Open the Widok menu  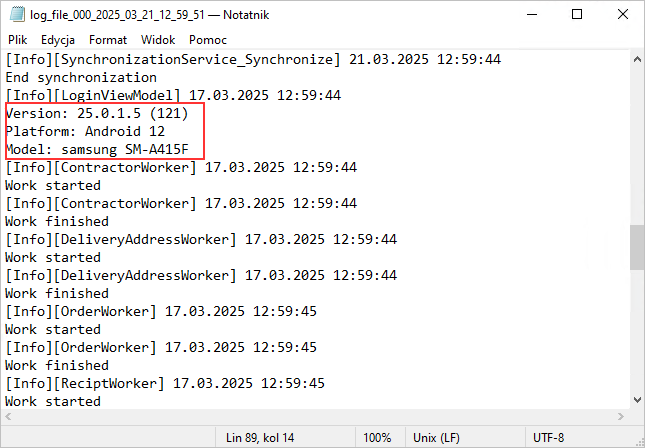[x=158, y=40]
